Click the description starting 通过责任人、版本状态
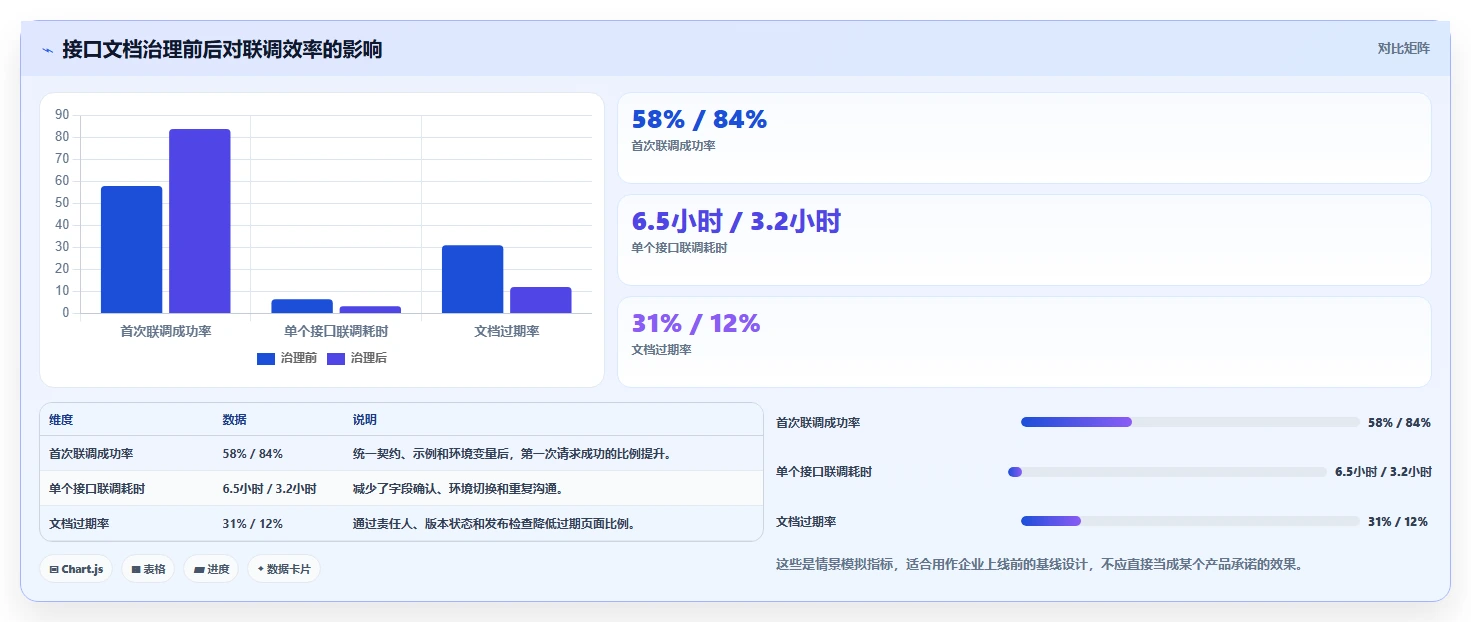 point(496,524)
